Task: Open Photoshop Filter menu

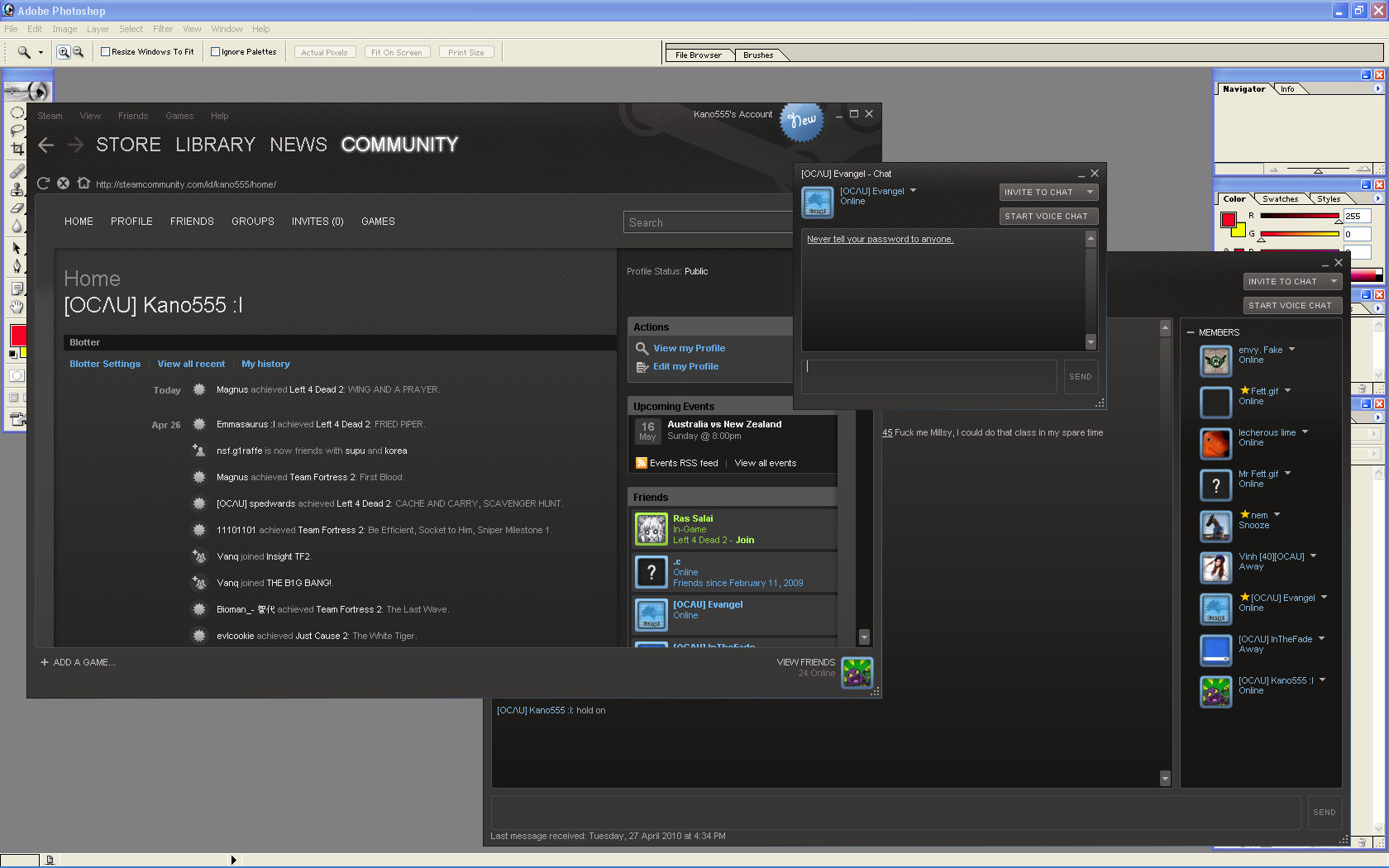Action: point(163,29)
